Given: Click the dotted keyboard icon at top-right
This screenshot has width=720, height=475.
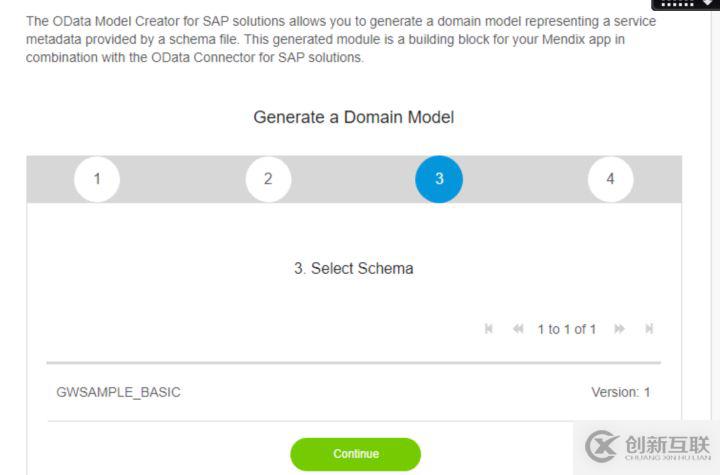Looking at the screenshot, I should click(676, 4).
